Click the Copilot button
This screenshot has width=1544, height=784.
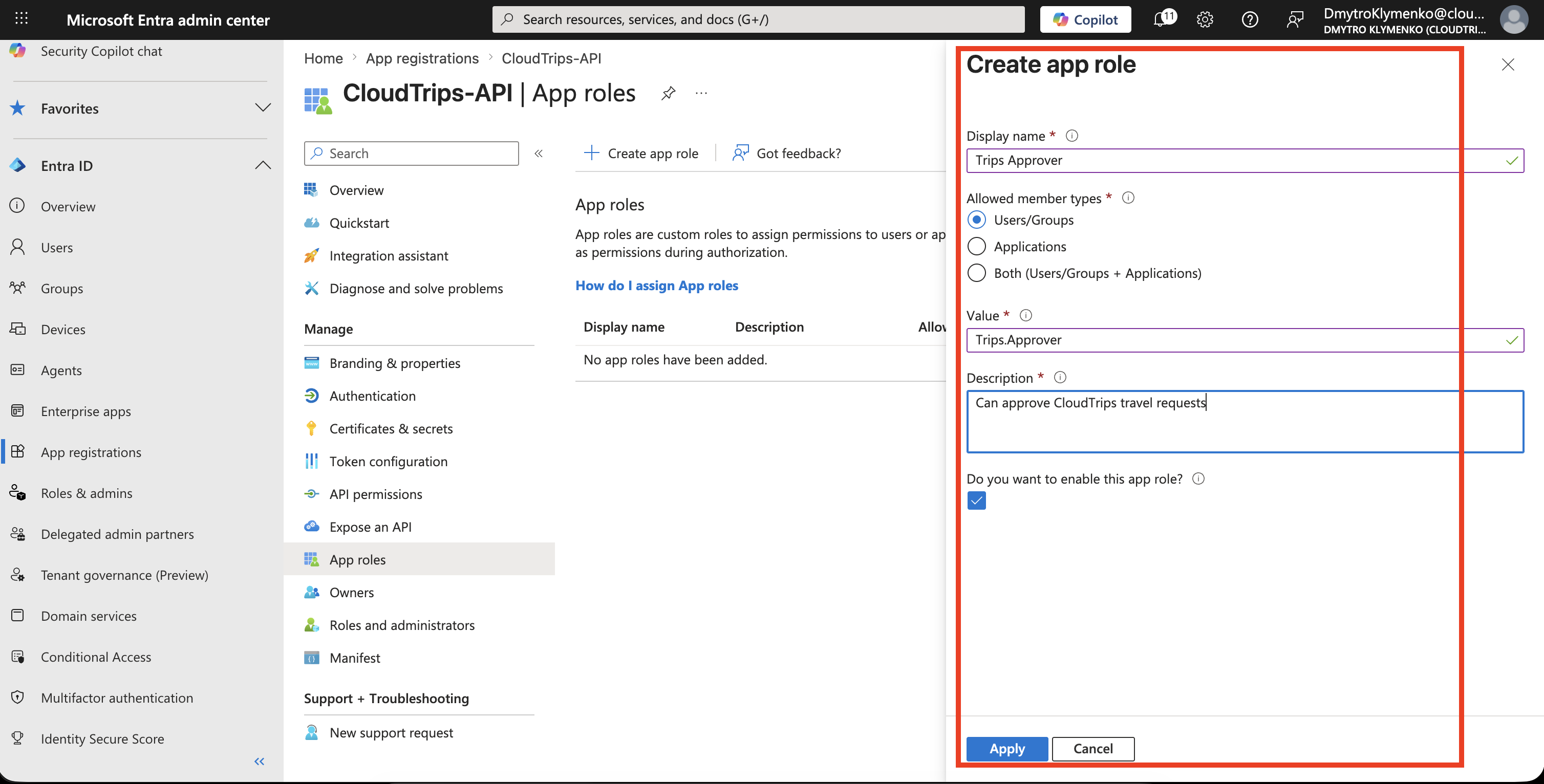(x=1085, y=19)
